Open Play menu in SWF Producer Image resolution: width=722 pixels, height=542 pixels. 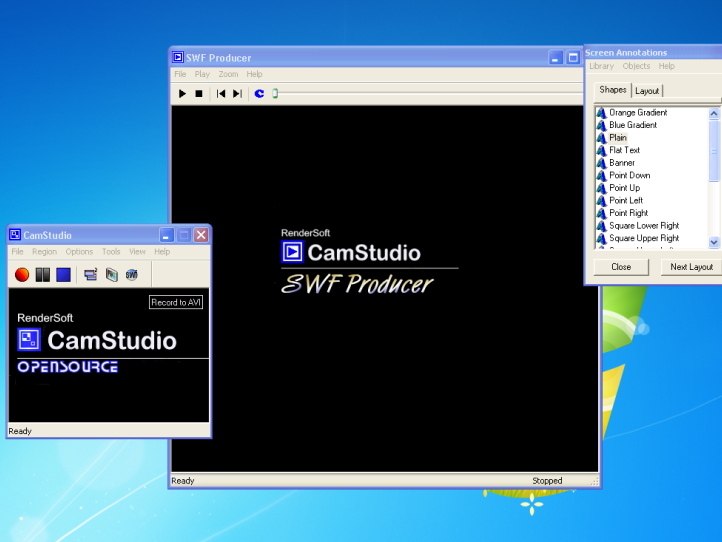coord(202,74)
